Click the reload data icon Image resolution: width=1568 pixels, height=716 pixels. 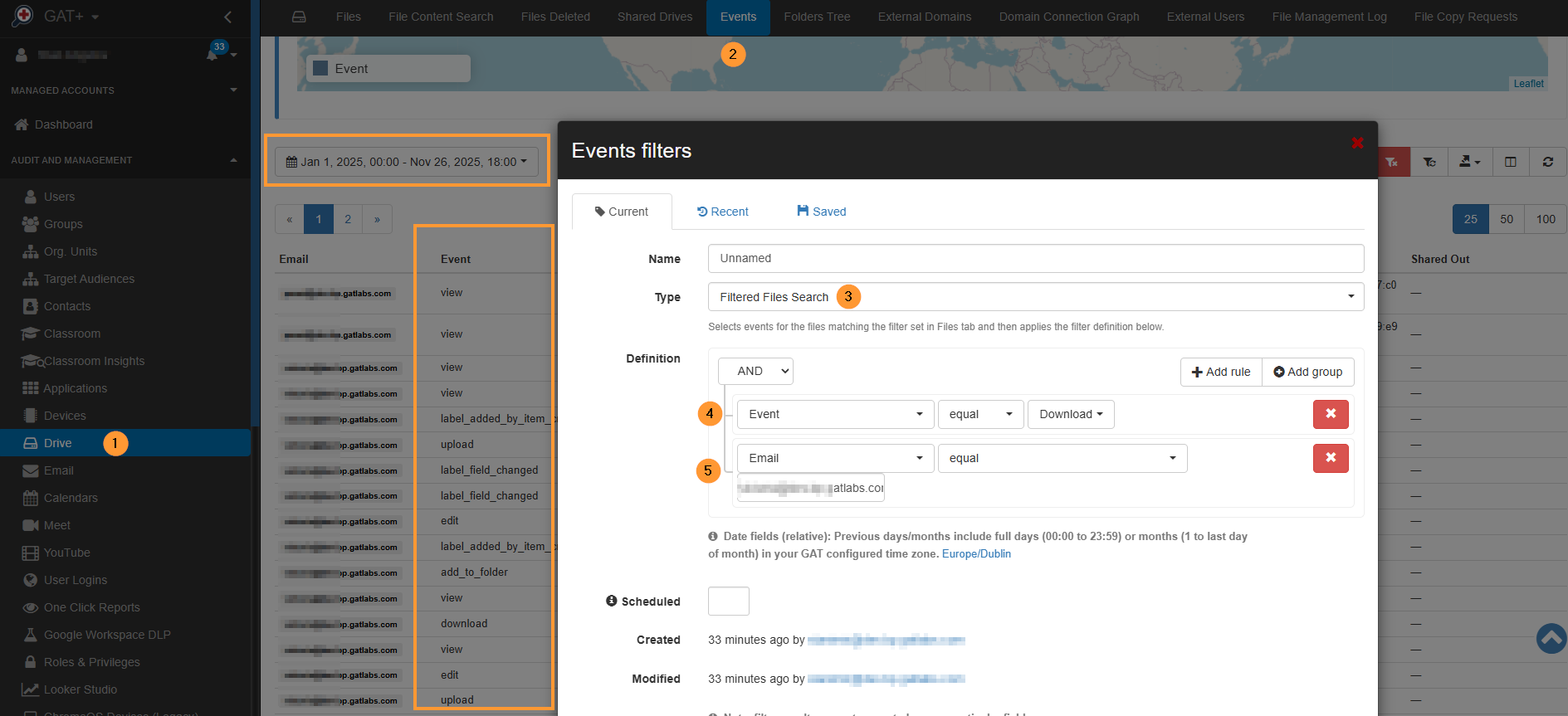coord(1547,162)
